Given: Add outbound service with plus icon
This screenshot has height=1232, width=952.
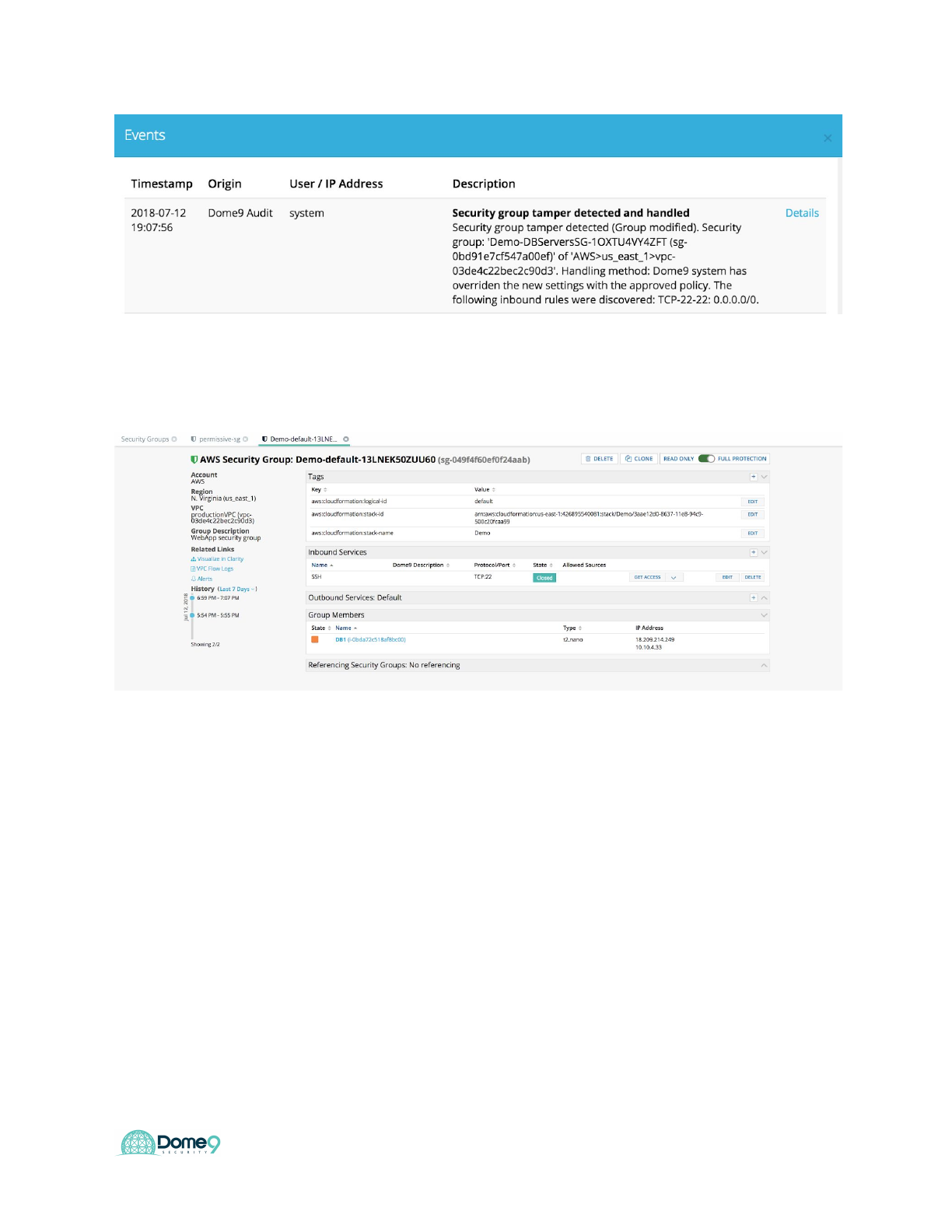Looking at the screenshot, I should tap(754, 598).
